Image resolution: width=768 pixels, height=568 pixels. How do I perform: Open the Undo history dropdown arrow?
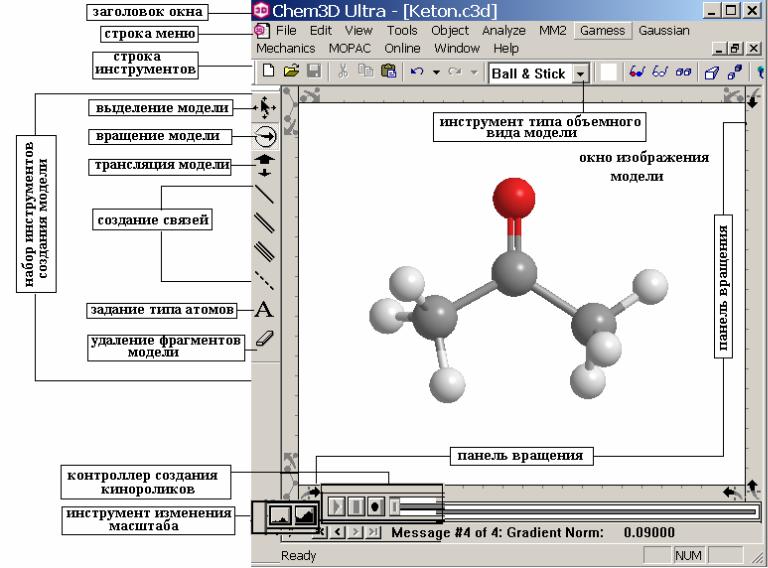click(436, 72)
